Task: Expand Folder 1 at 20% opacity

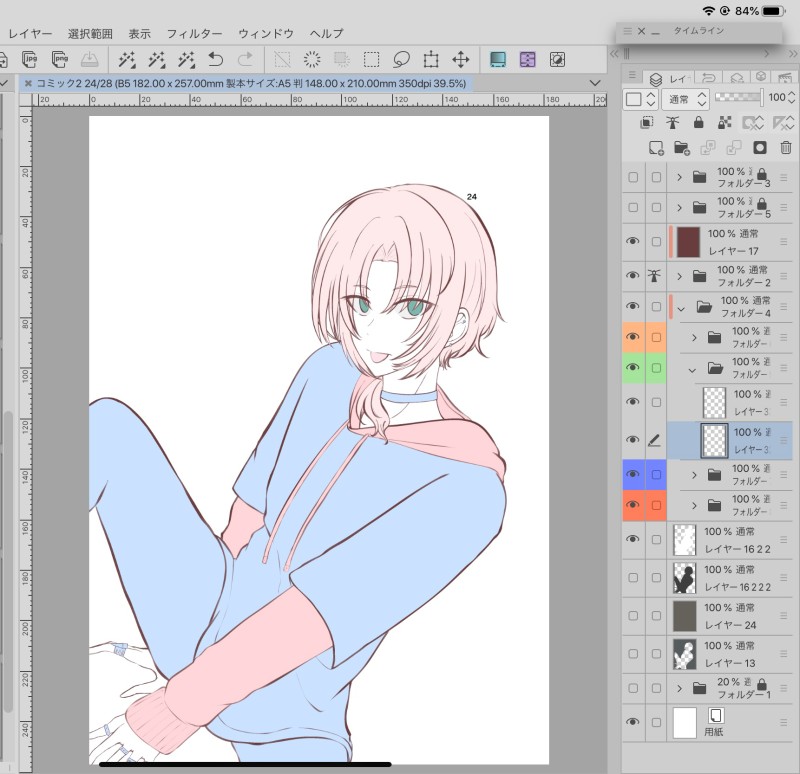Action: point(679,688)
